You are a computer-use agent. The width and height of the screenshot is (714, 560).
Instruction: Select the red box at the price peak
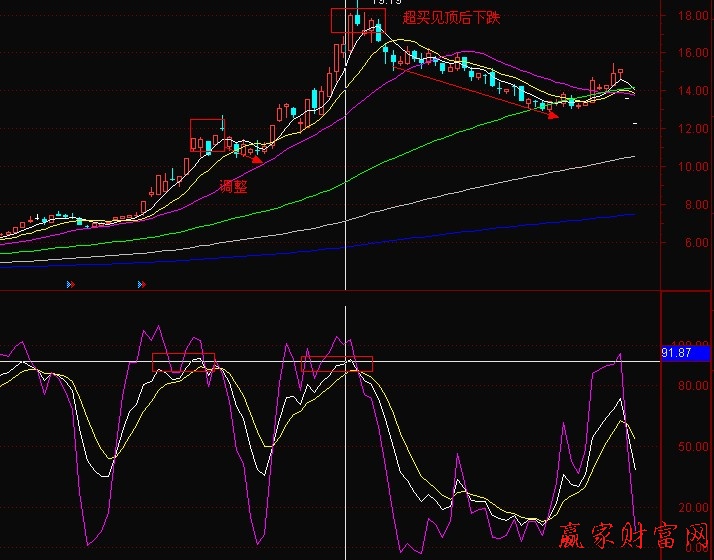tap(357, 20)
